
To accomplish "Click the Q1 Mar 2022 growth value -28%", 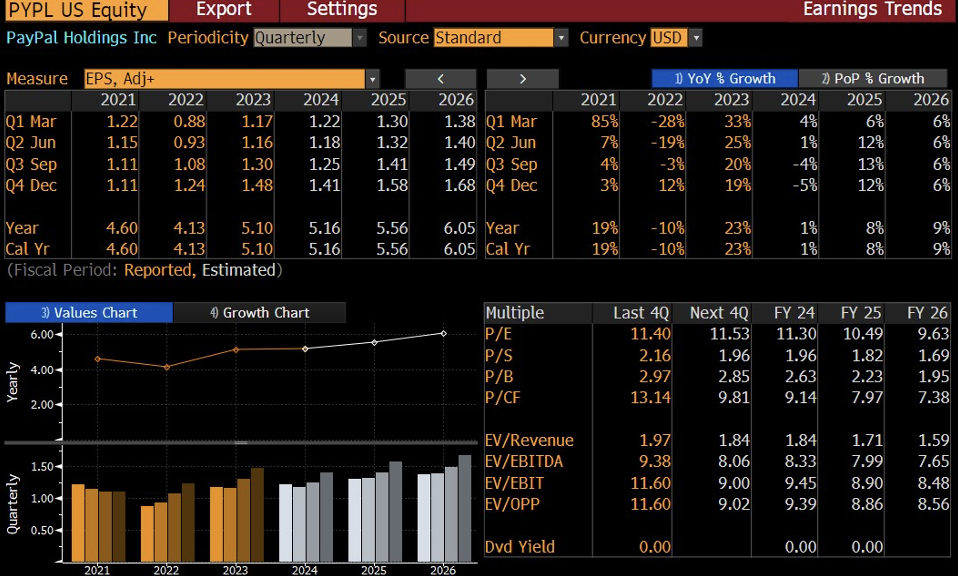I will coord(667,122).
